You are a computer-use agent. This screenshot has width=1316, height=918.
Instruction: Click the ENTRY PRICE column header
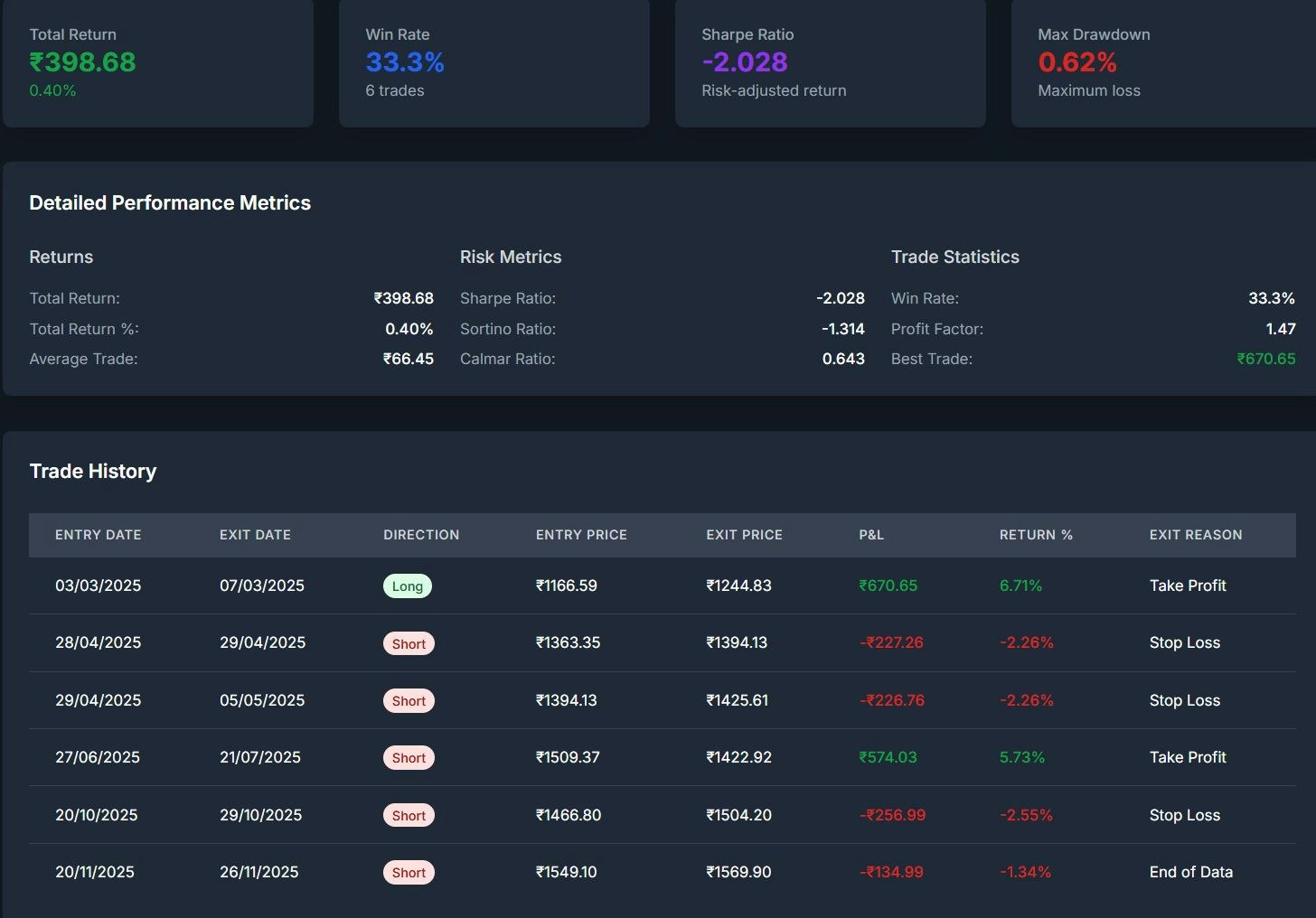[581, 535]
